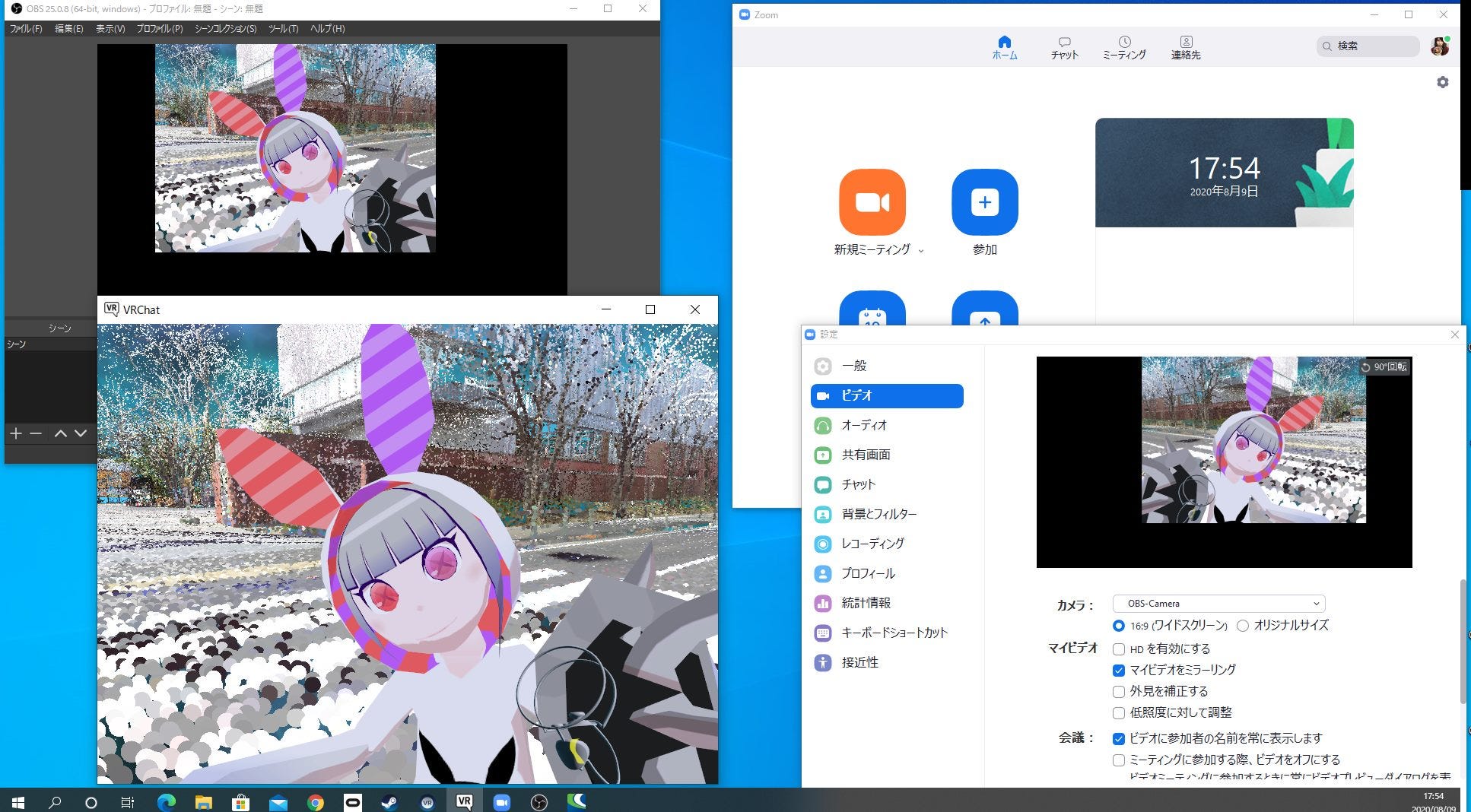The height and width of the screenshot is (812, 1471).
Task: Click the video preview in Zoom settings
Action: (1224, 462)
